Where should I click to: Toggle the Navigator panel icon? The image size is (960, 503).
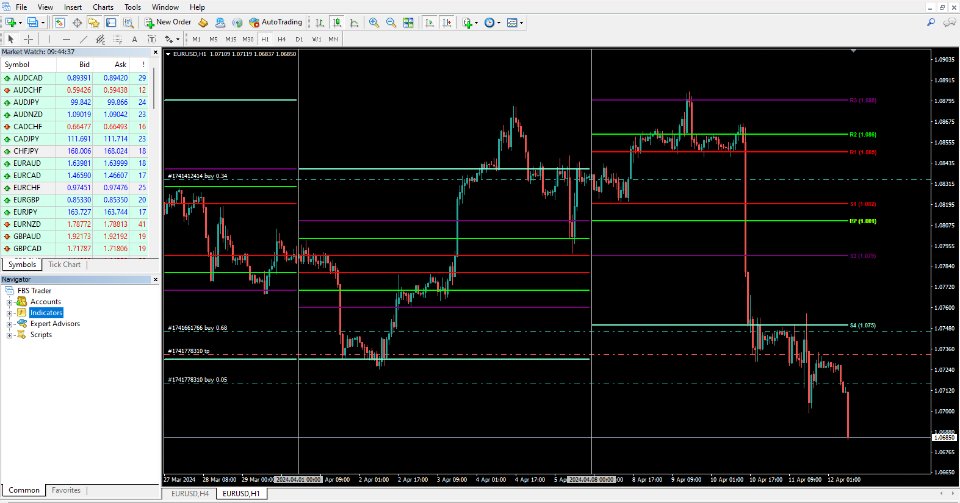[94, 23]
